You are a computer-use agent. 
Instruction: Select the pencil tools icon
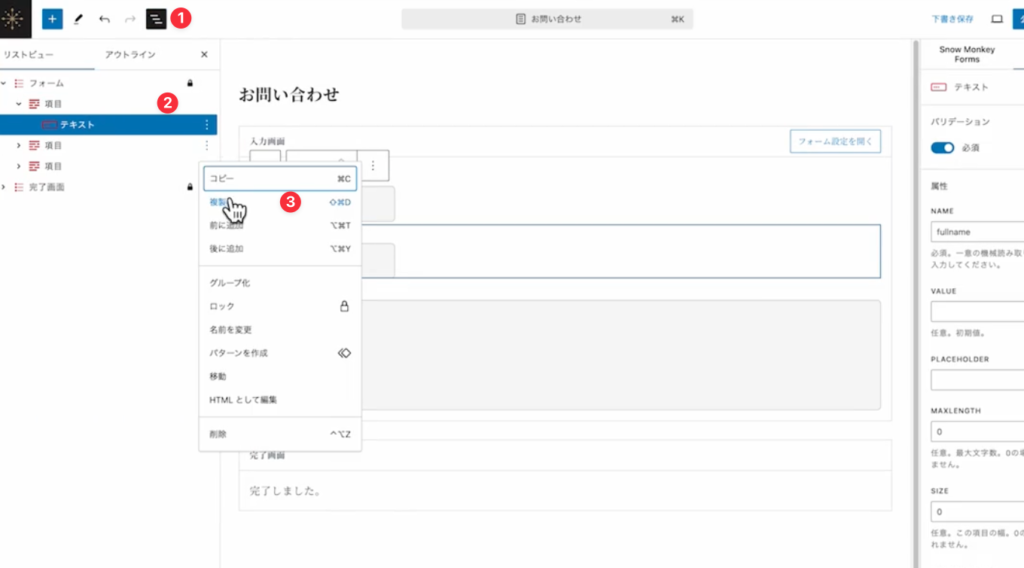78,19
